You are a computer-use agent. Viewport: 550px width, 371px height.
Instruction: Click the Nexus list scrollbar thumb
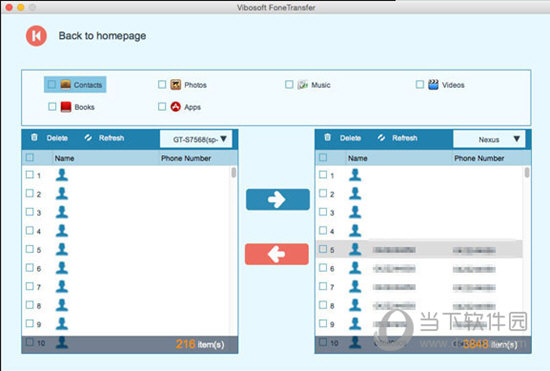(527, 172)
